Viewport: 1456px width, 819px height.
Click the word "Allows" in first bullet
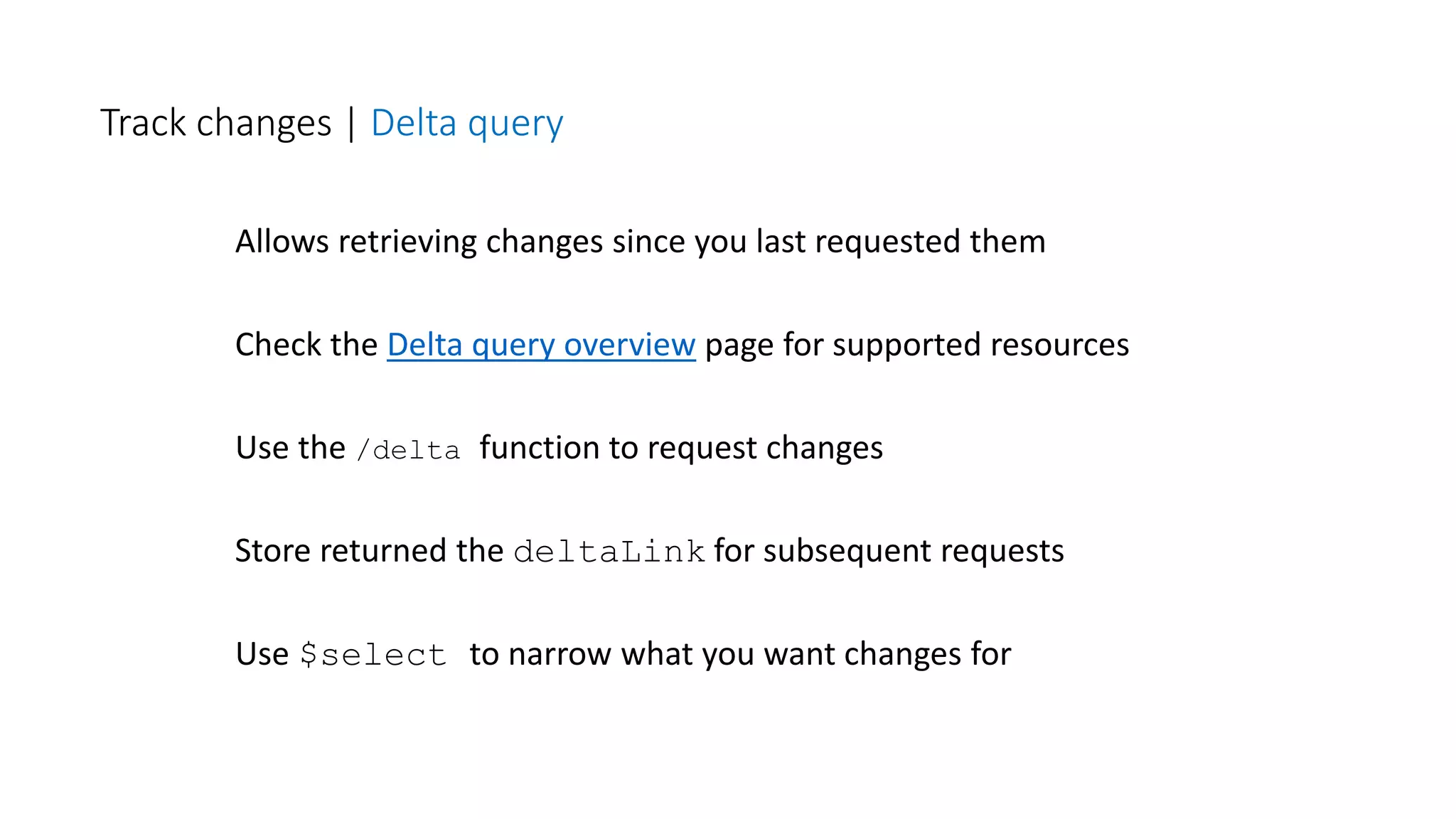click(x=282, y=242)
